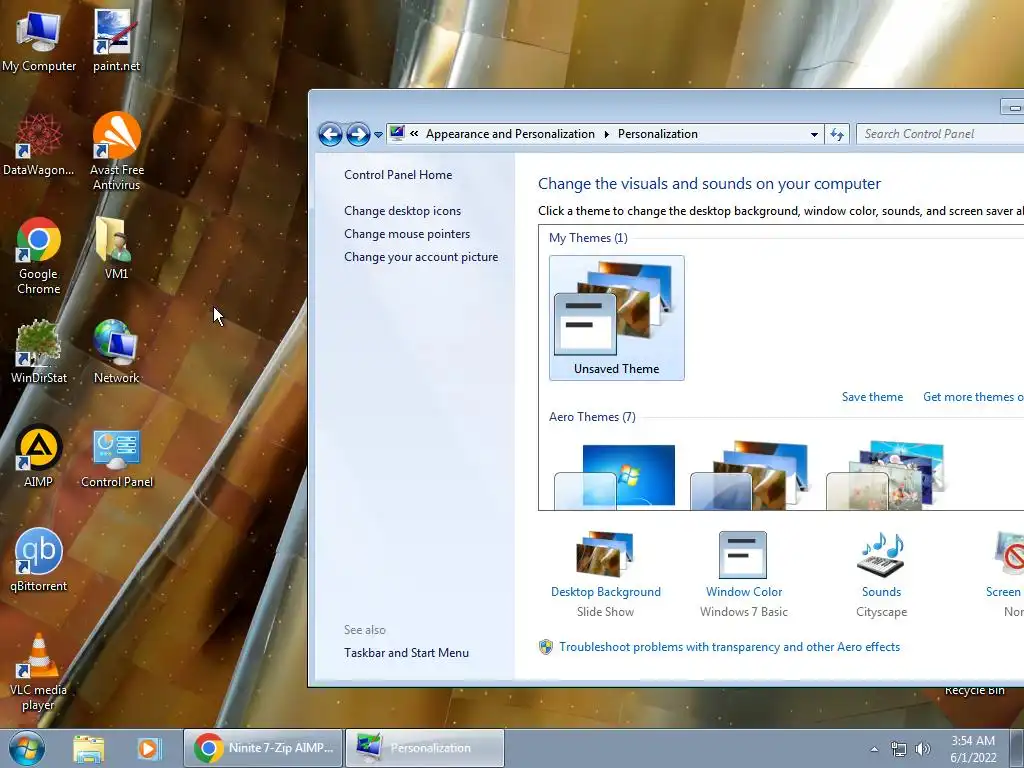Screen dimensions: 1024x768
Task: Select the VM1 folder on desktop
Action: click(x=116, y=248)
